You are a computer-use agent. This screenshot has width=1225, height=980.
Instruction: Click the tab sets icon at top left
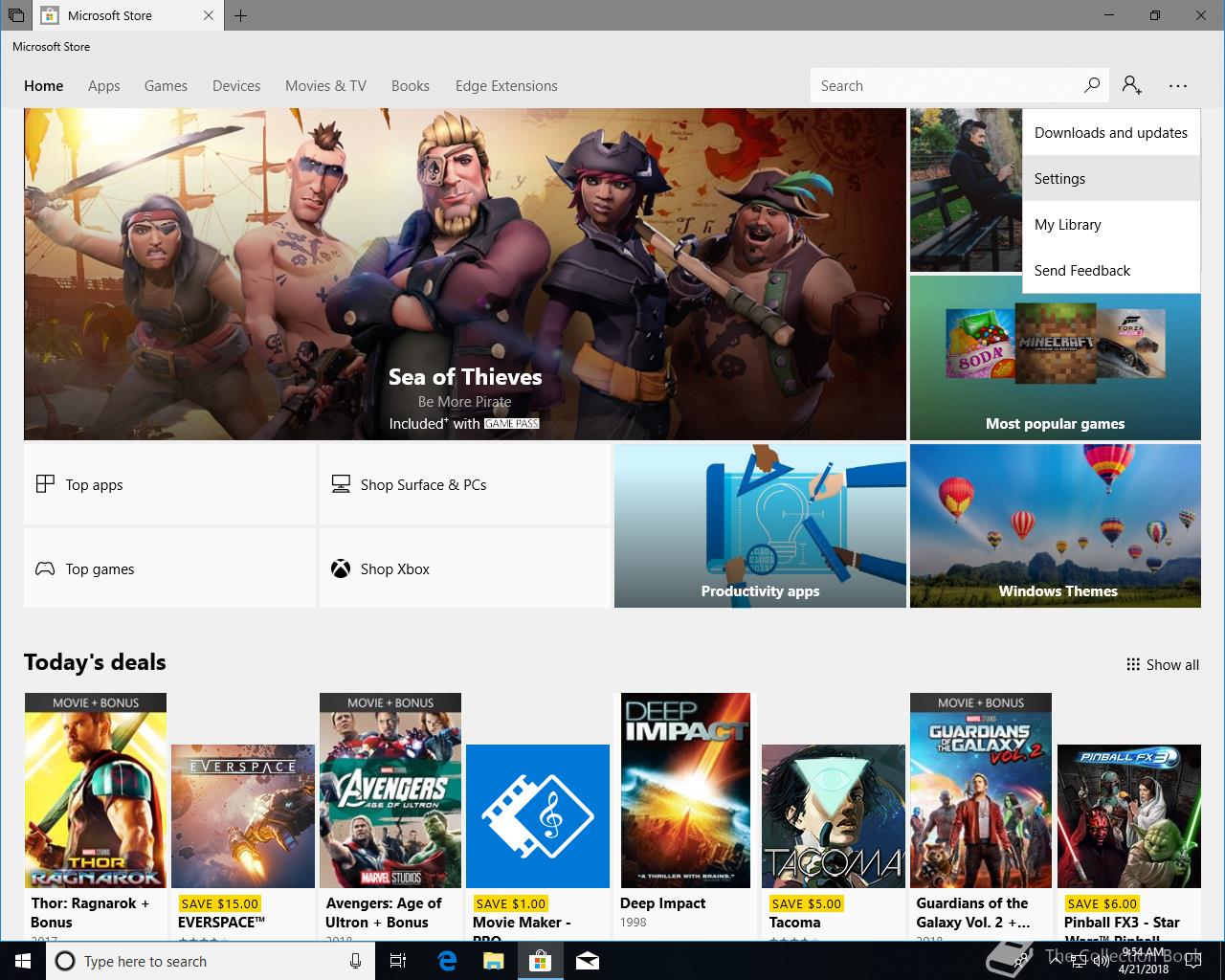16,15
